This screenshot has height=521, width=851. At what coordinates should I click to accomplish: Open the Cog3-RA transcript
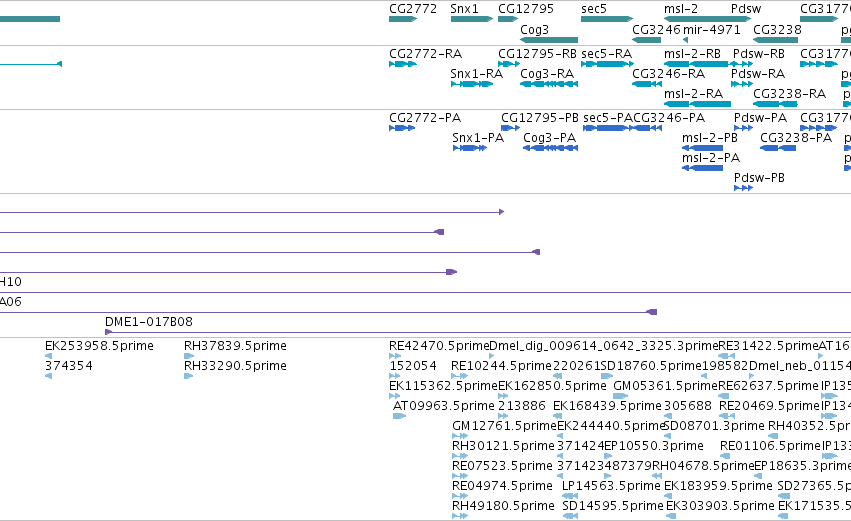[x=547, y=74]
